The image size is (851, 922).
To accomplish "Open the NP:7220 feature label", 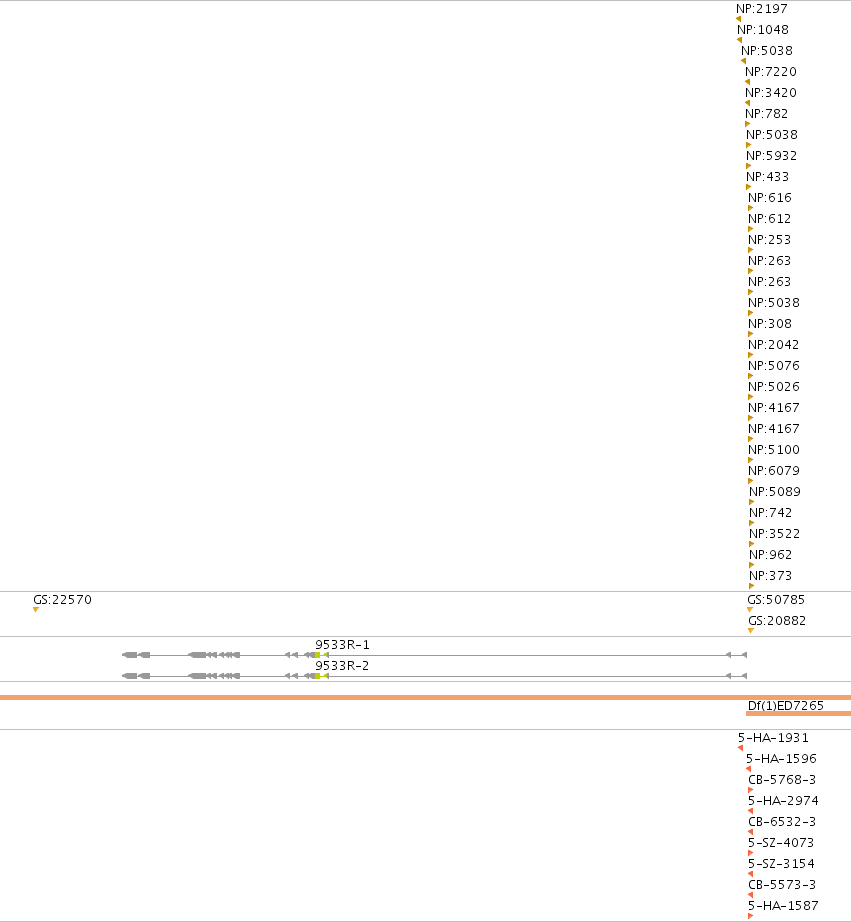I will click(771, 72).
